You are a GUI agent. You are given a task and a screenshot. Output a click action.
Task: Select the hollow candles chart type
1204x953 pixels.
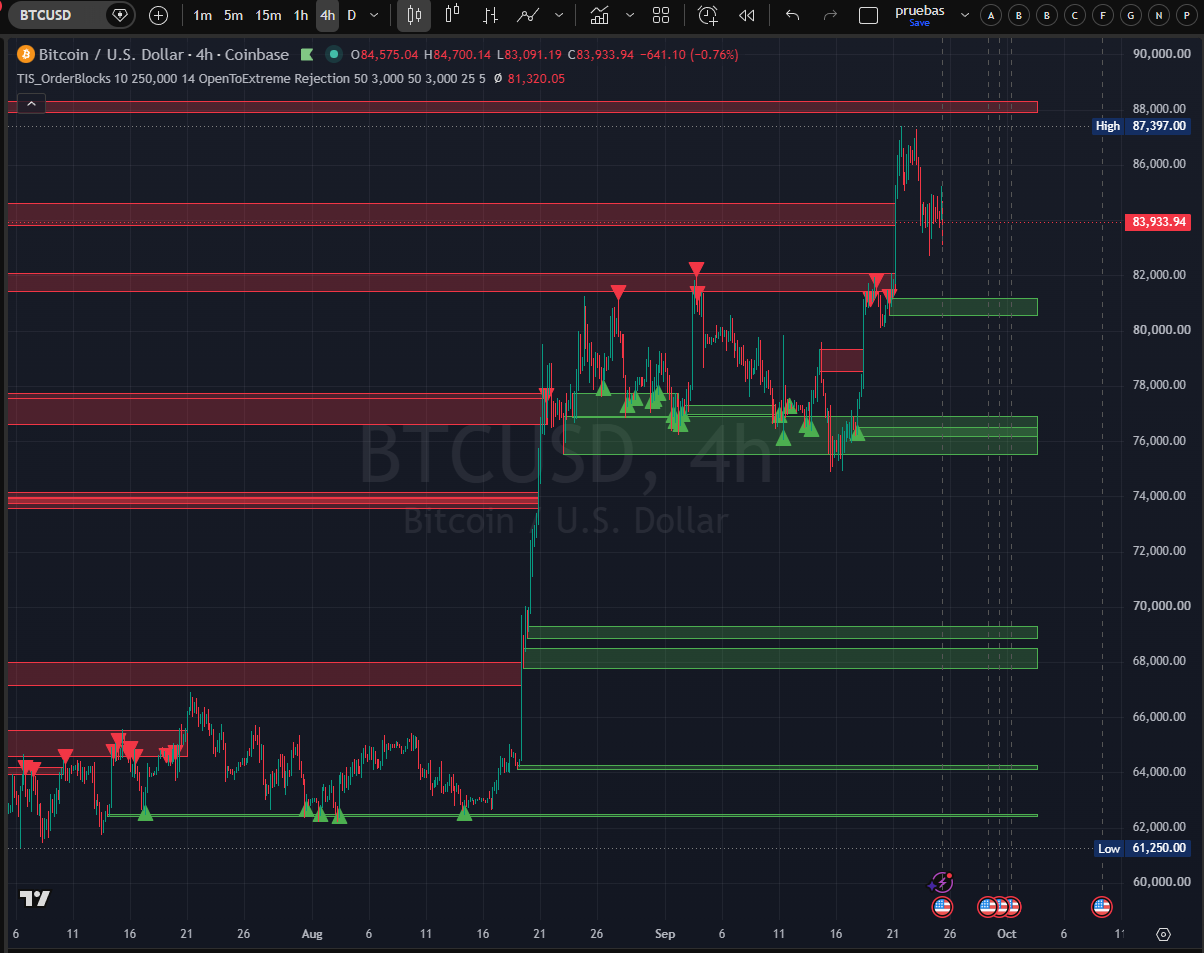point(452,15)
